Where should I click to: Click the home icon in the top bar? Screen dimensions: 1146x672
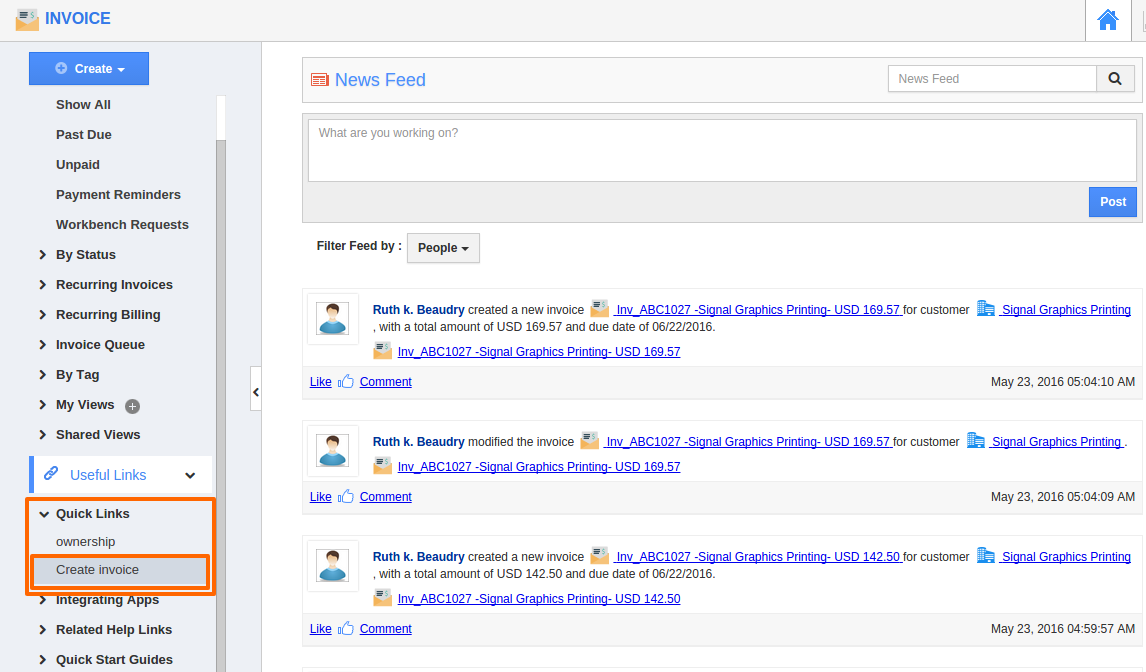point(1107,20)
